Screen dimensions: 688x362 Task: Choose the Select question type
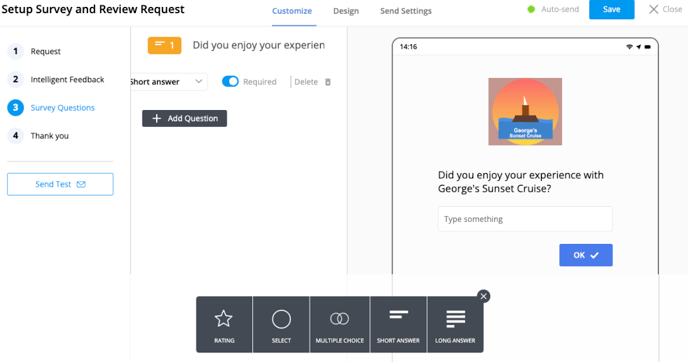[x=281, y=324]
